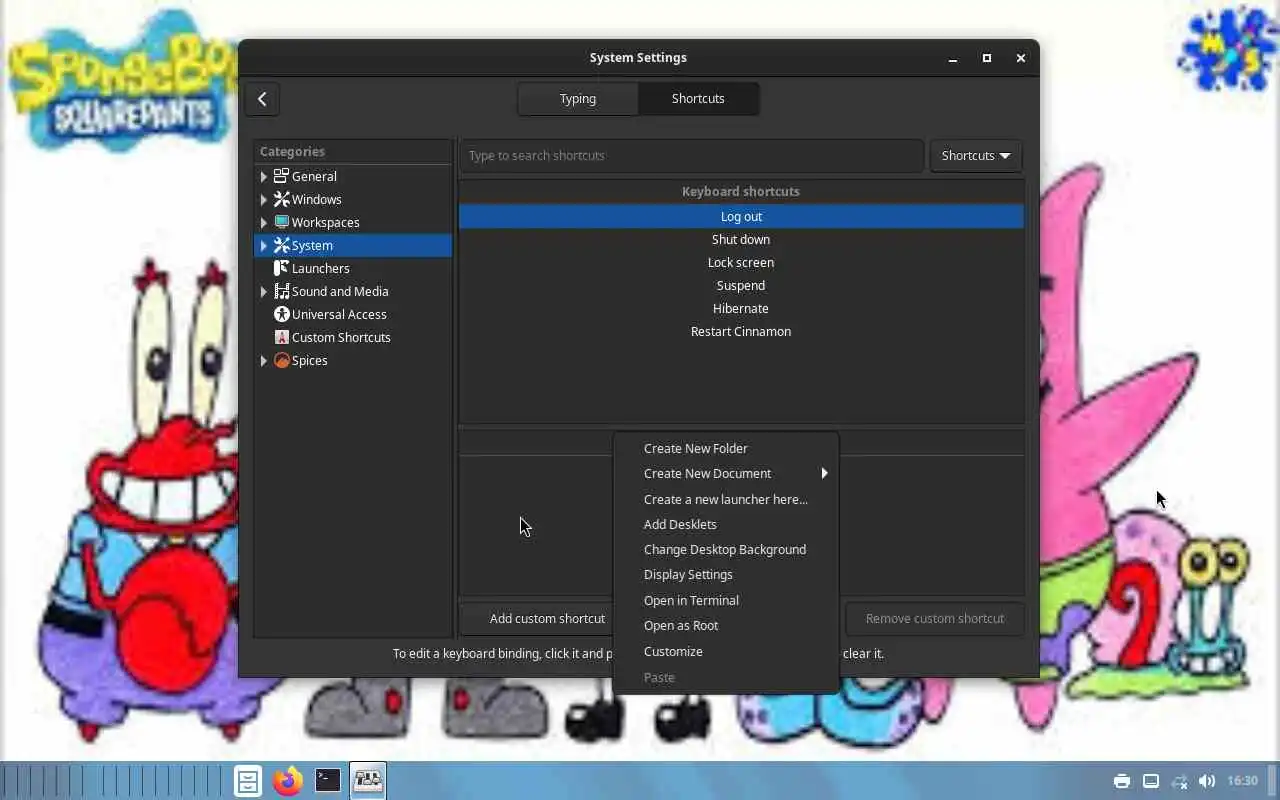Go back using the arrow button
The width and height of the screenshot is (1280, 800).
262,98
